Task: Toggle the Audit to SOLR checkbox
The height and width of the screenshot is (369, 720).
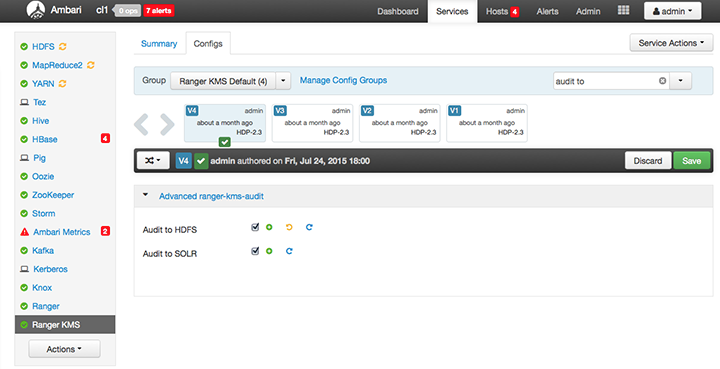Action: coord(255,251)
